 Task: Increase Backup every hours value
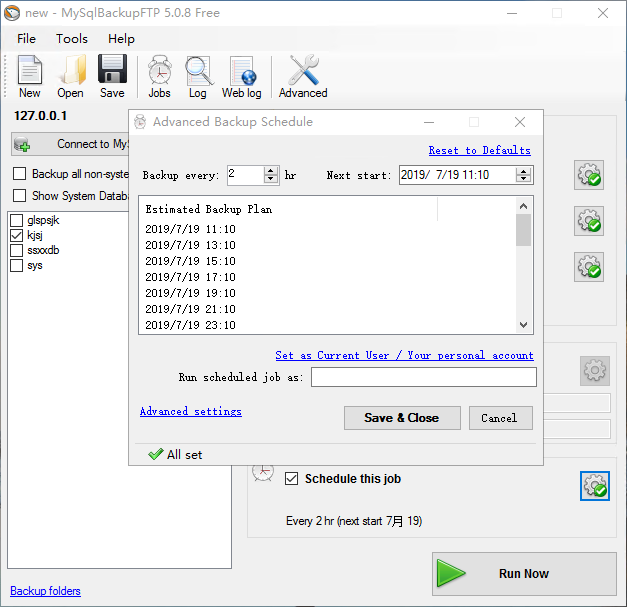pyautogui.click(x=271, y=171)
